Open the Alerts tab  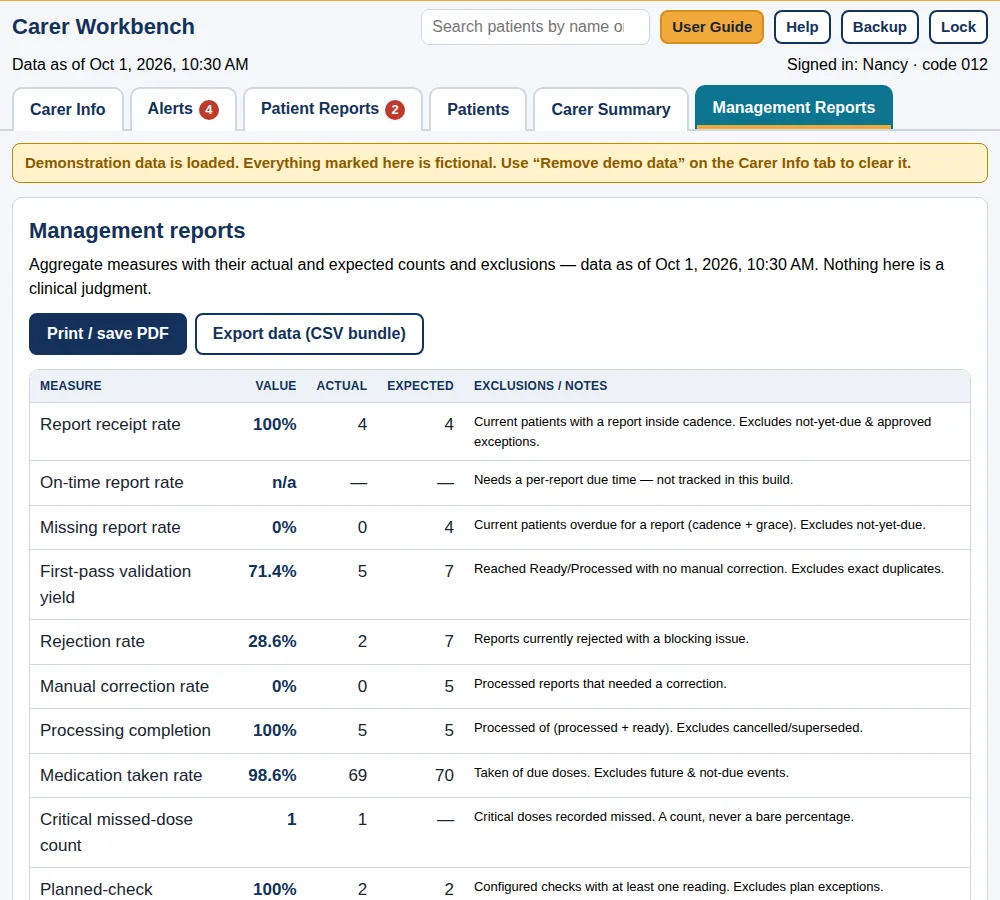point(183,109)
